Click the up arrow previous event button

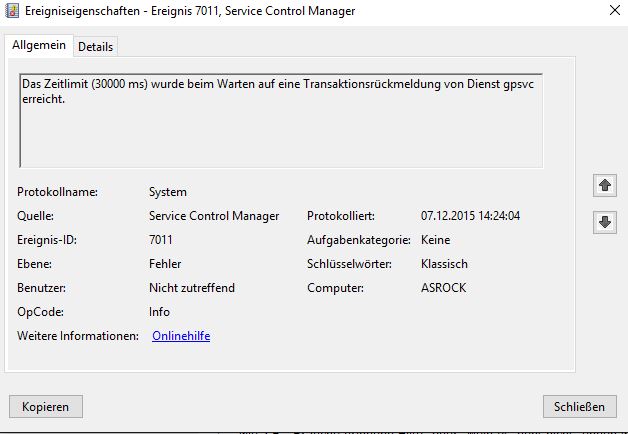click(x=604, y=186)
